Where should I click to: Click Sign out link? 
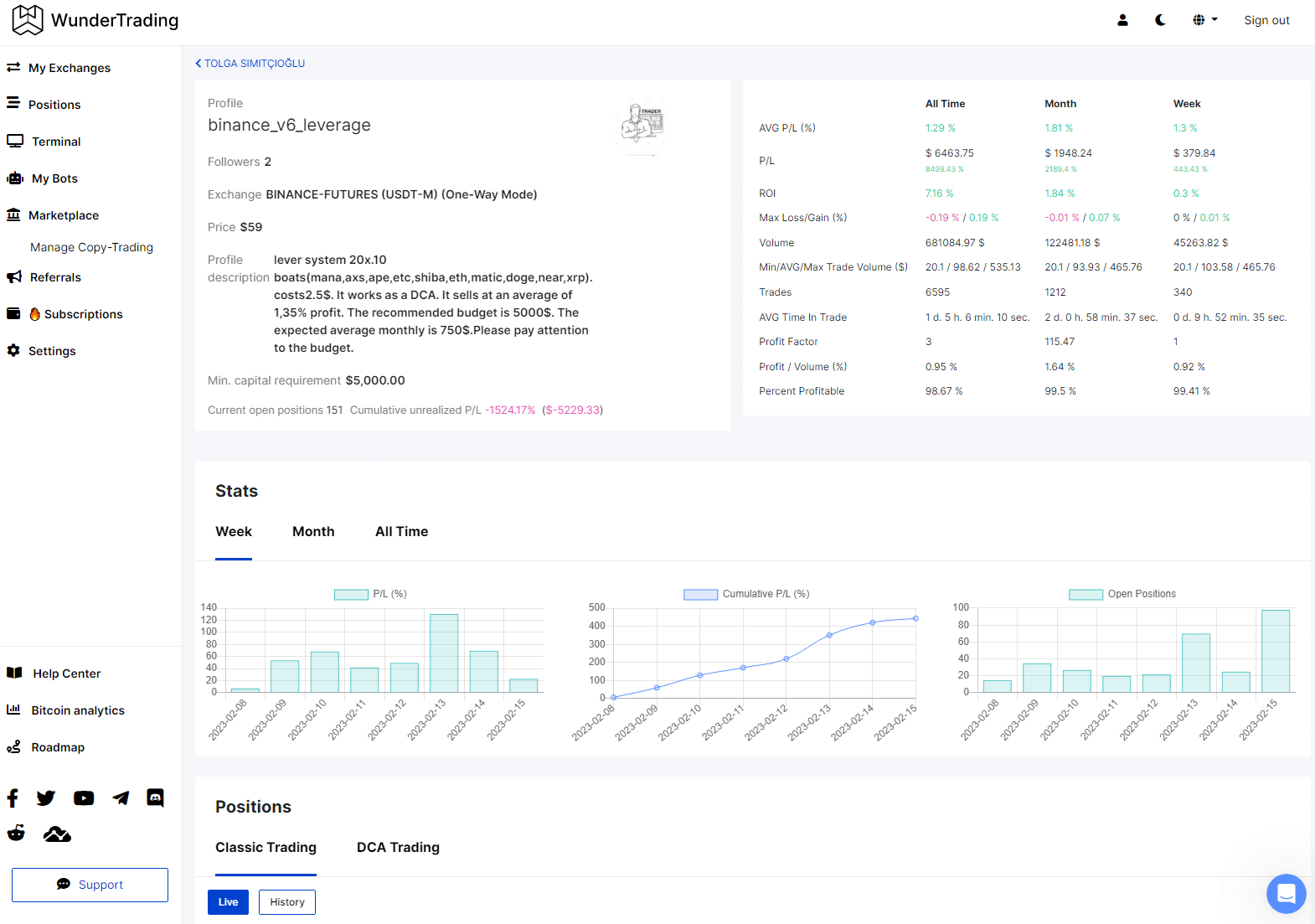click(x=1266, y=20)
